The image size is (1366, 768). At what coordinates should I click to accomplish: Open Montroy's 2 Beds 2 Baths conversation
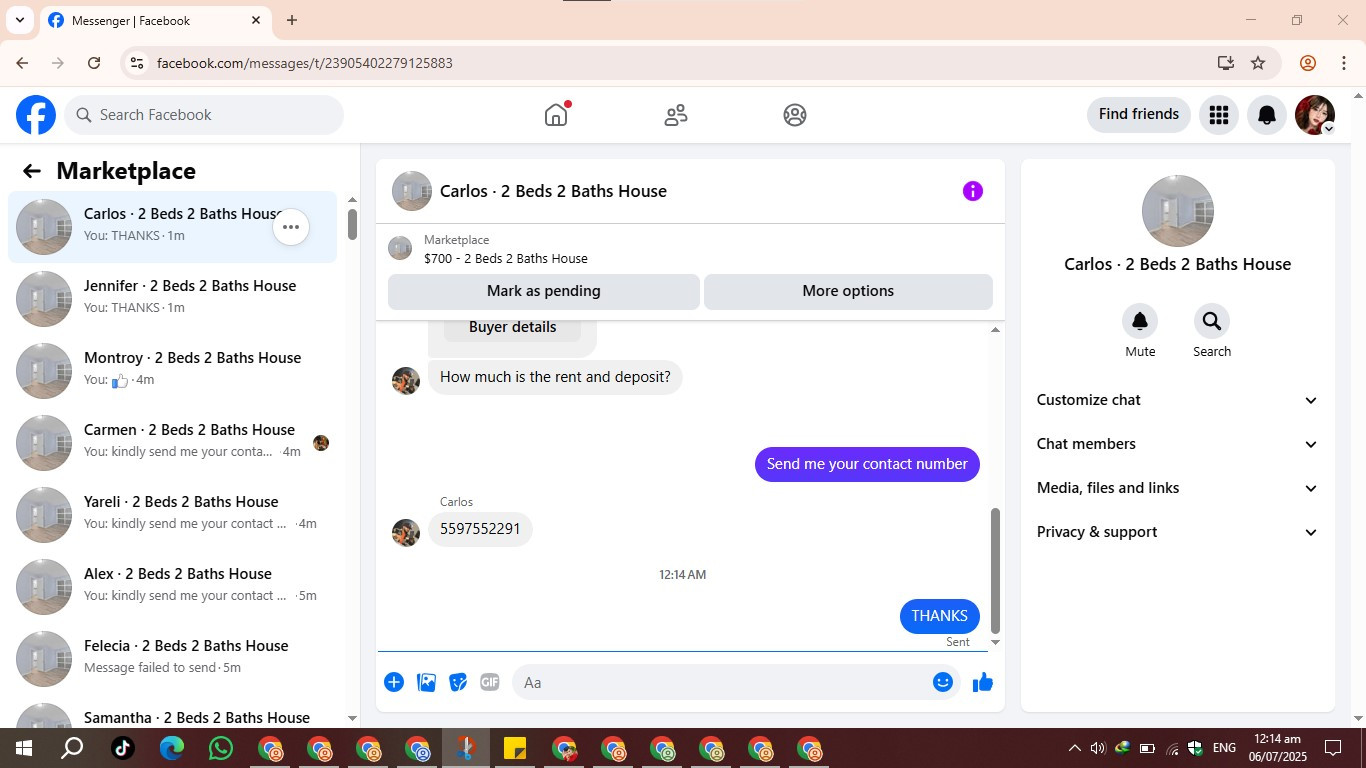click(x=172, y=371)
